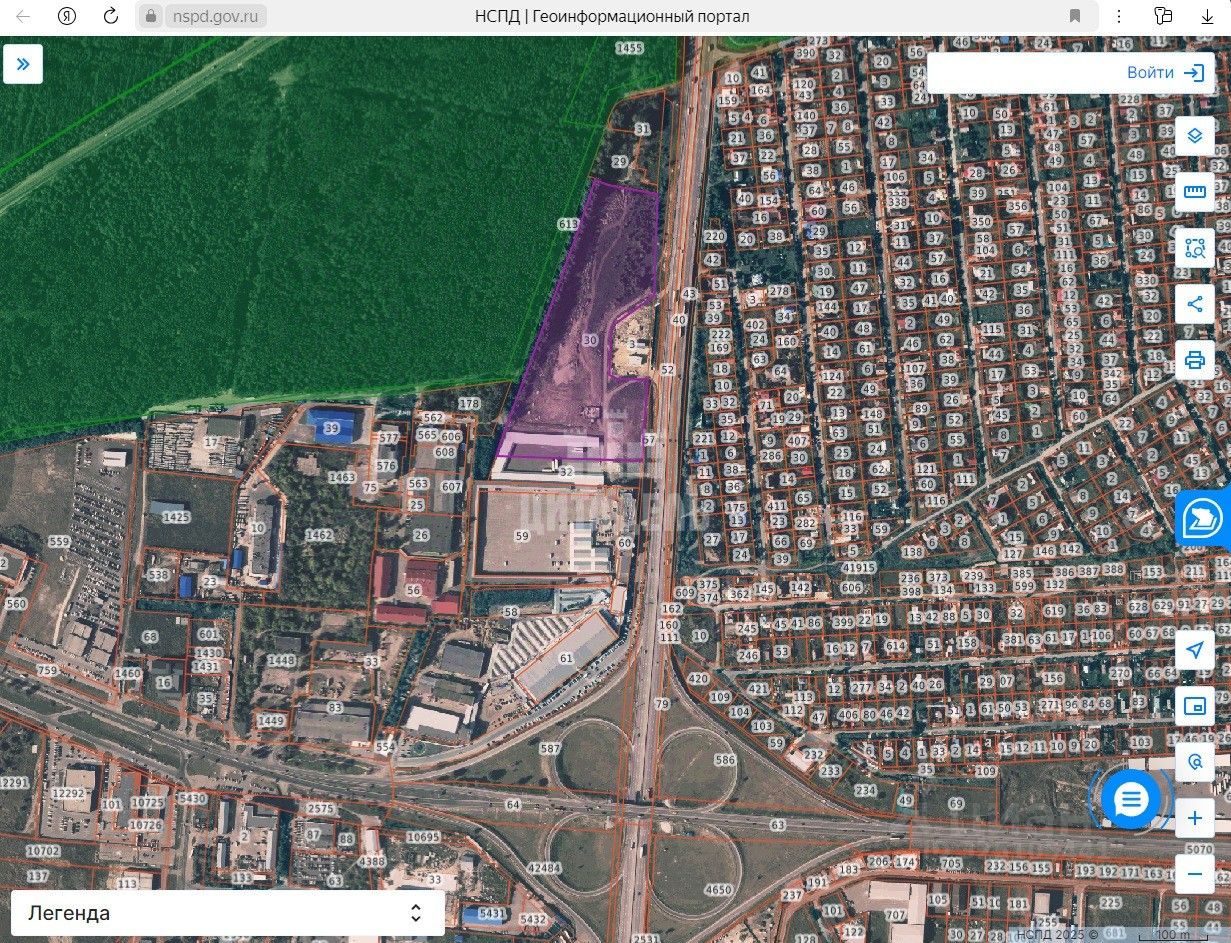Click the circular map search tool icon
This screenshot has width=1231, height=943.
point(1194,762)
